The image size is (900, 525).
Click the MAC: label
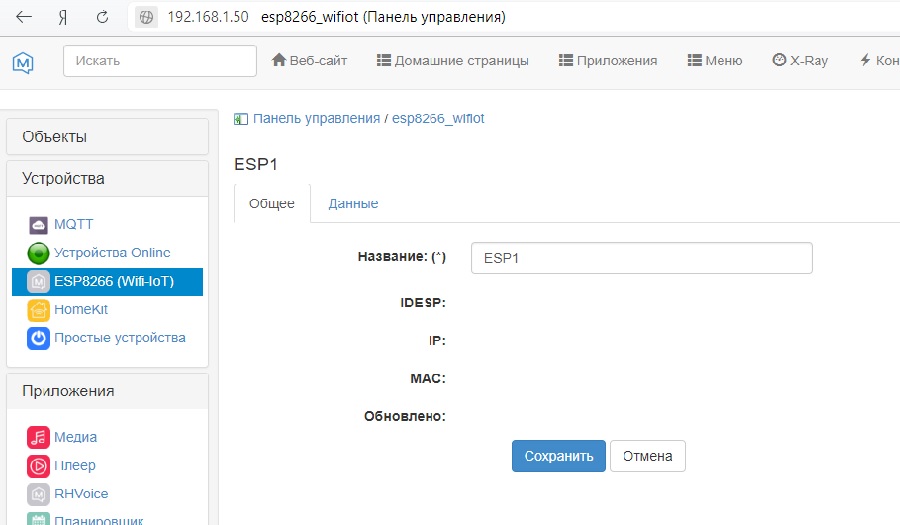pyautogui.click(x=428, y=378)
